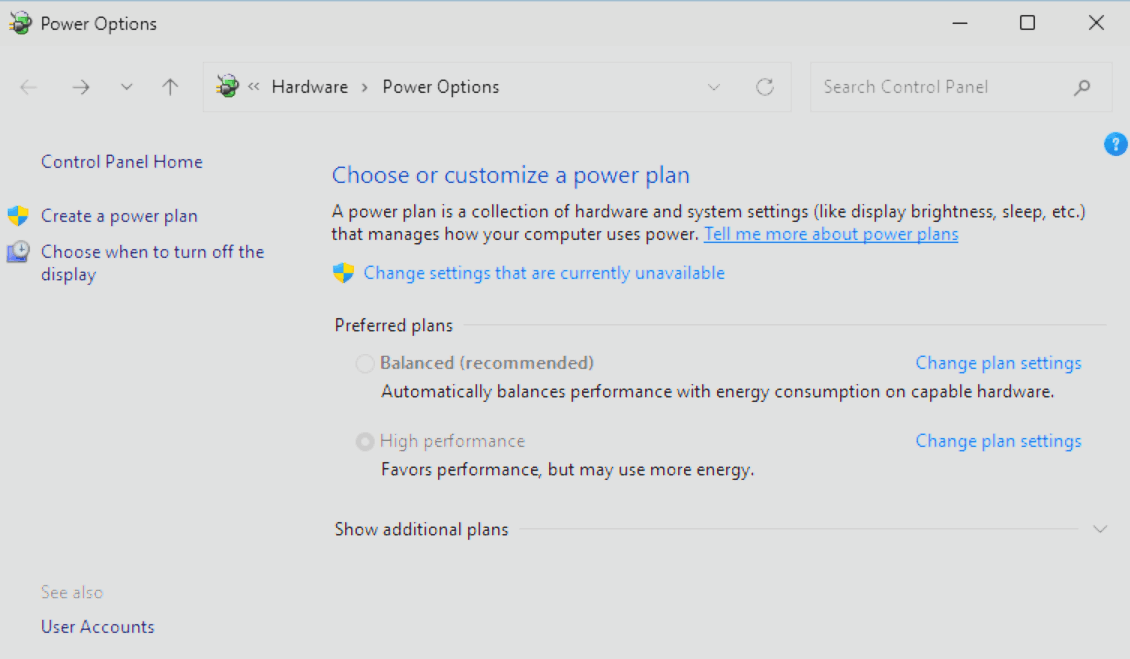Refresh the Power Options page
1130x659 pixels.
pos(765,87)
